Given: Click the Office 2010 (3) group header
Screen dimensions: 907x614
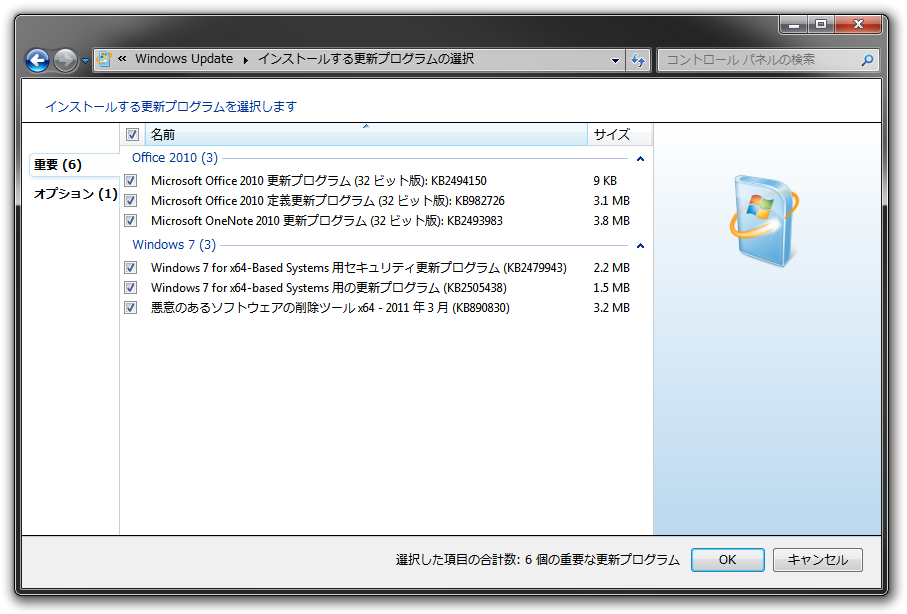Looking at the screenshot, I should (x=175, y=158).
